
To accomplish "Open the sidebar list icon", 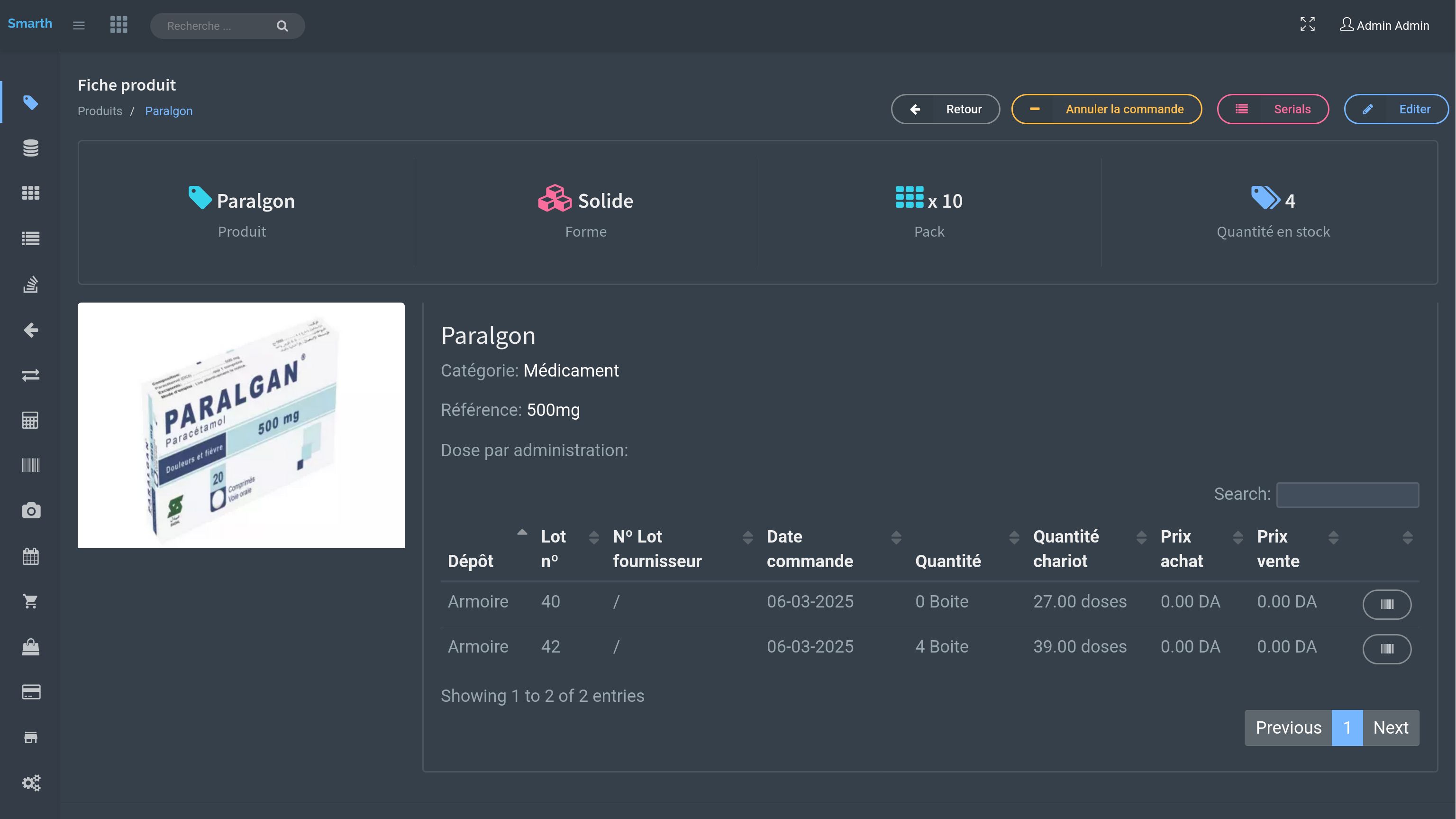I will 30,239.
